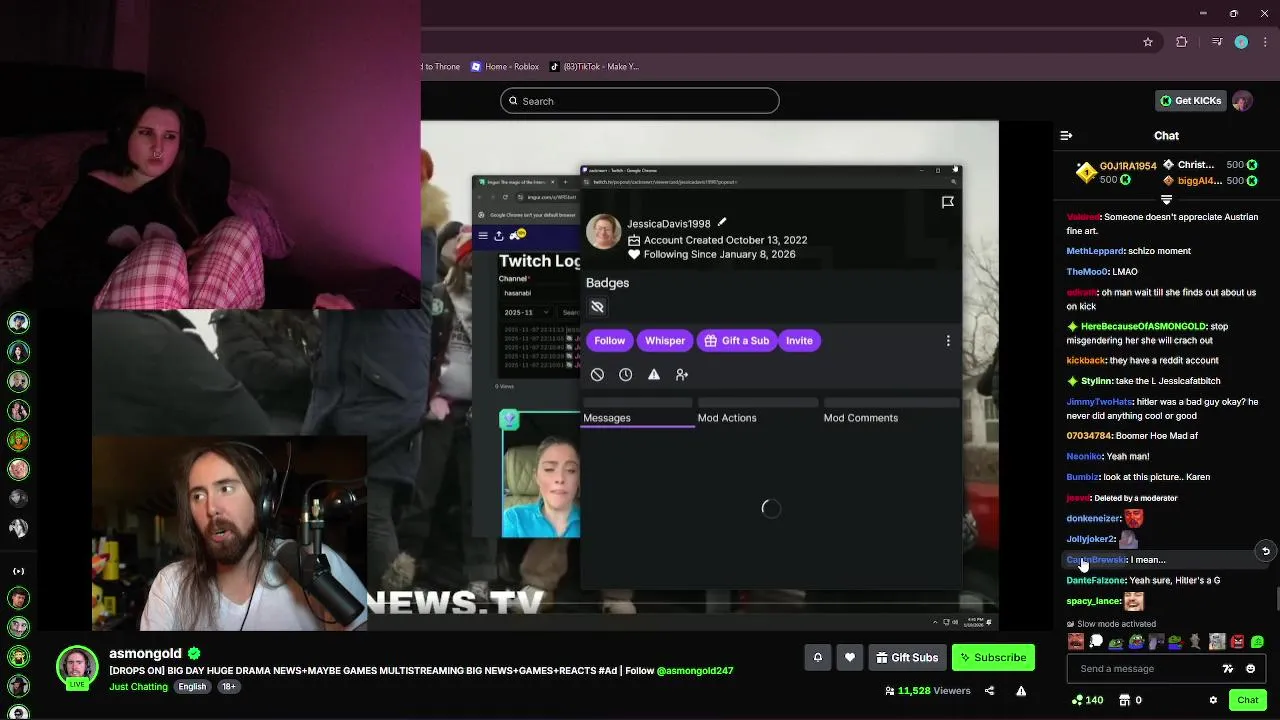Image resolution: width=1280 pixels, height=720 pixels.
Task: Open the shop icon showing 0
Action: click(x=1130, y=700)
